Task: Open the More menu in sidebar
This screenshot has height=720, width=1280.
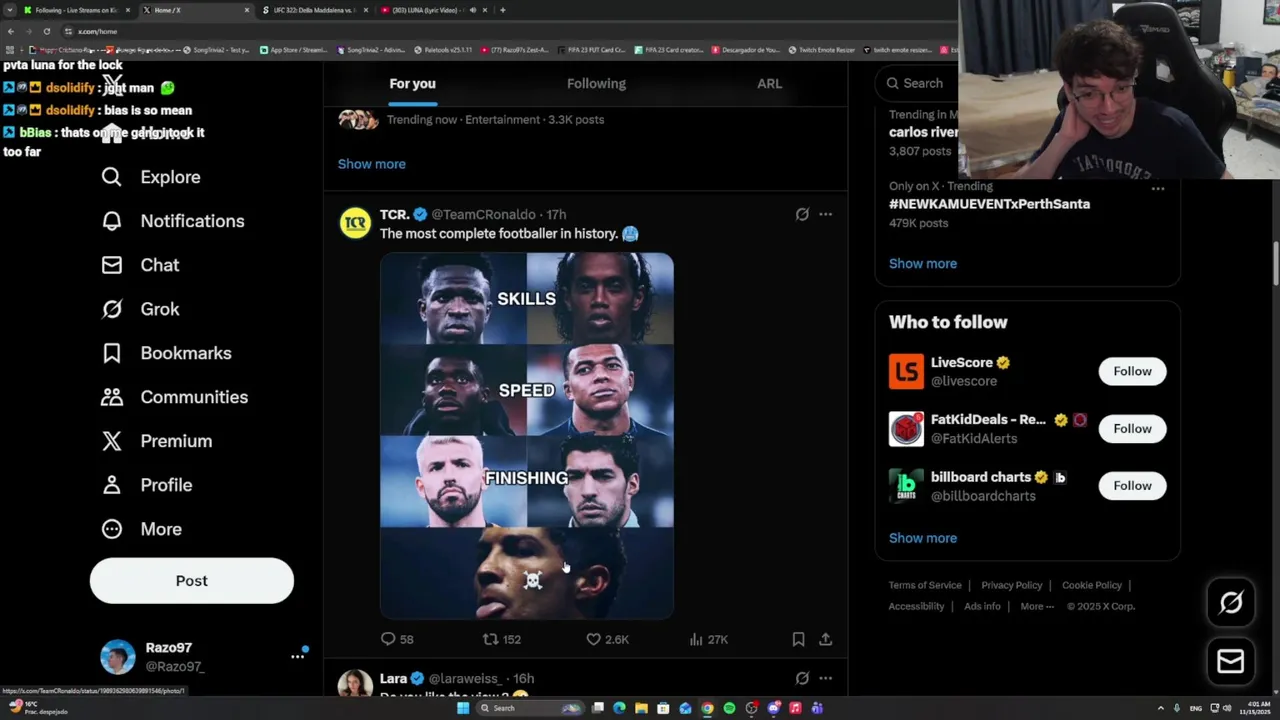Action: coord(141,529)
